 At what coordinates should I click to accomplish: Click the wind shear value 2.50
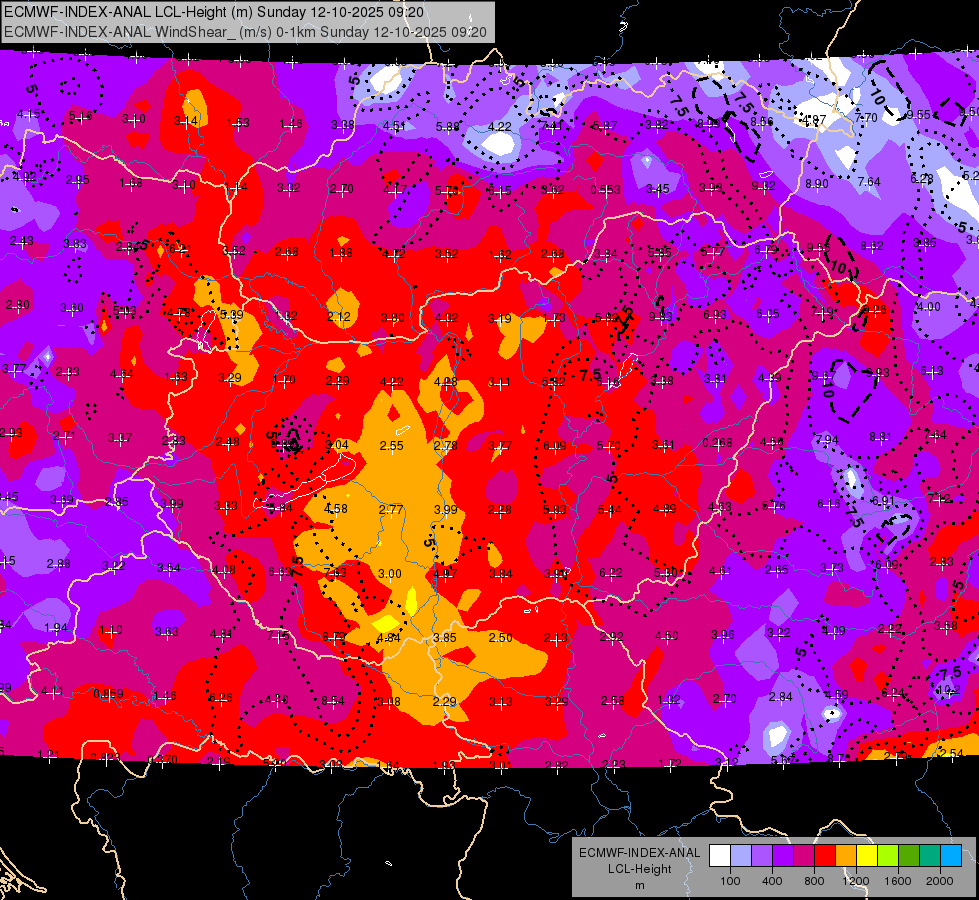[501, 638]
